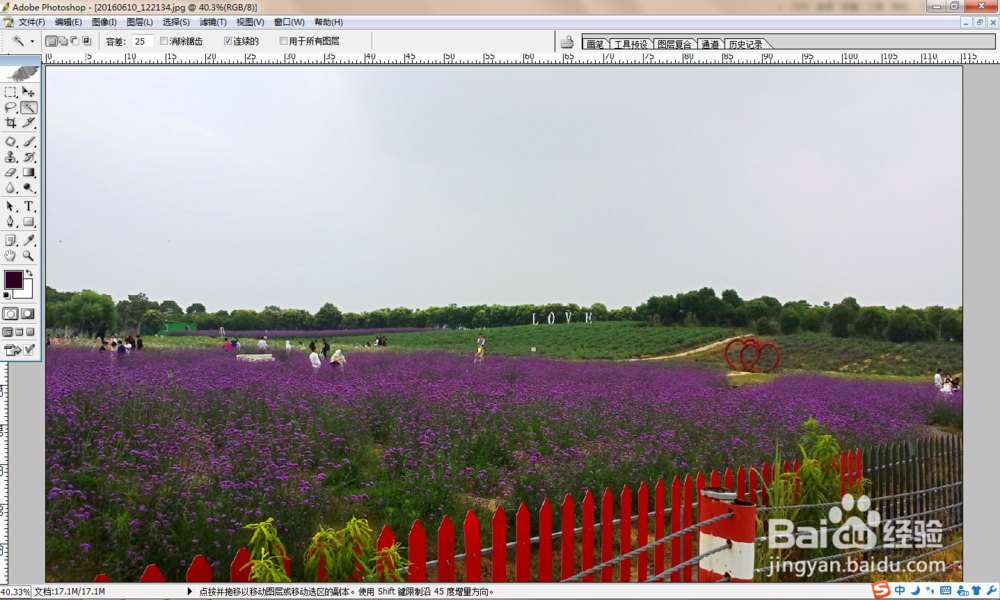
Task: Select Full Screen Mode button
Action: (31, 332)
